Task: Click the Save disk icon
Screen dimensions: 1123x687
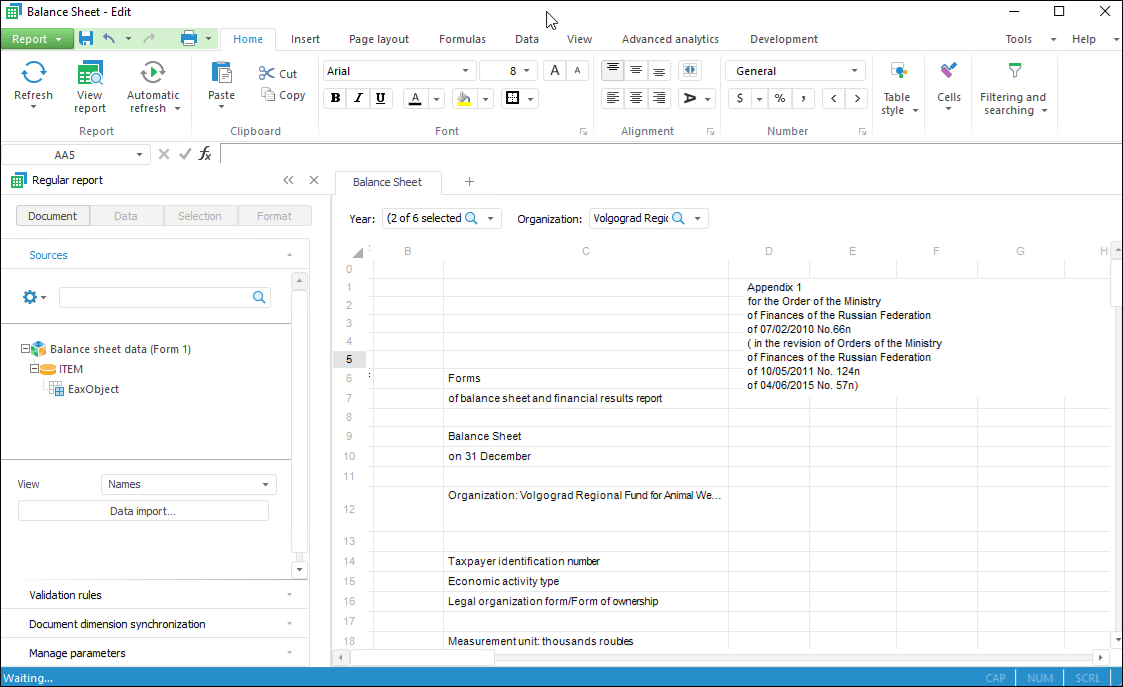Action: coord(86,39)
